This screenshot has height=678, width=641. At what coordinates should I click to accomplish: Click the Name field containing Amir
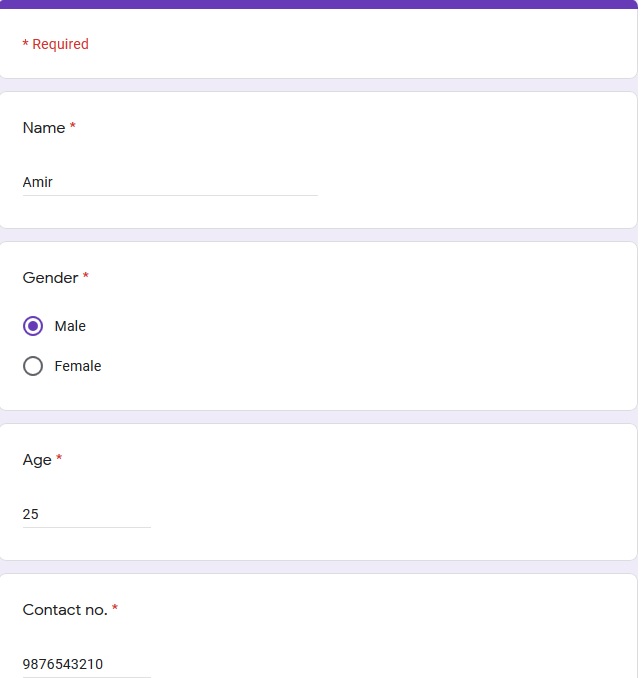coord(169,183)
